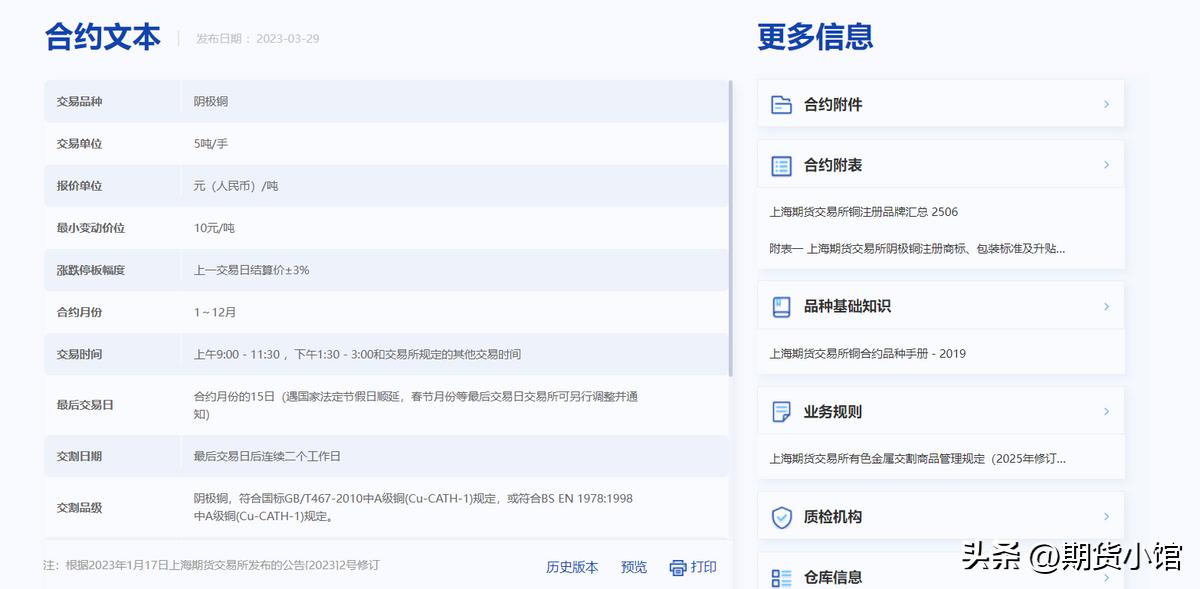Expand 品种基础知识 using the right arrow
The width and height of the screenshot is (1200, 589).
click(x=1106, y=306)
